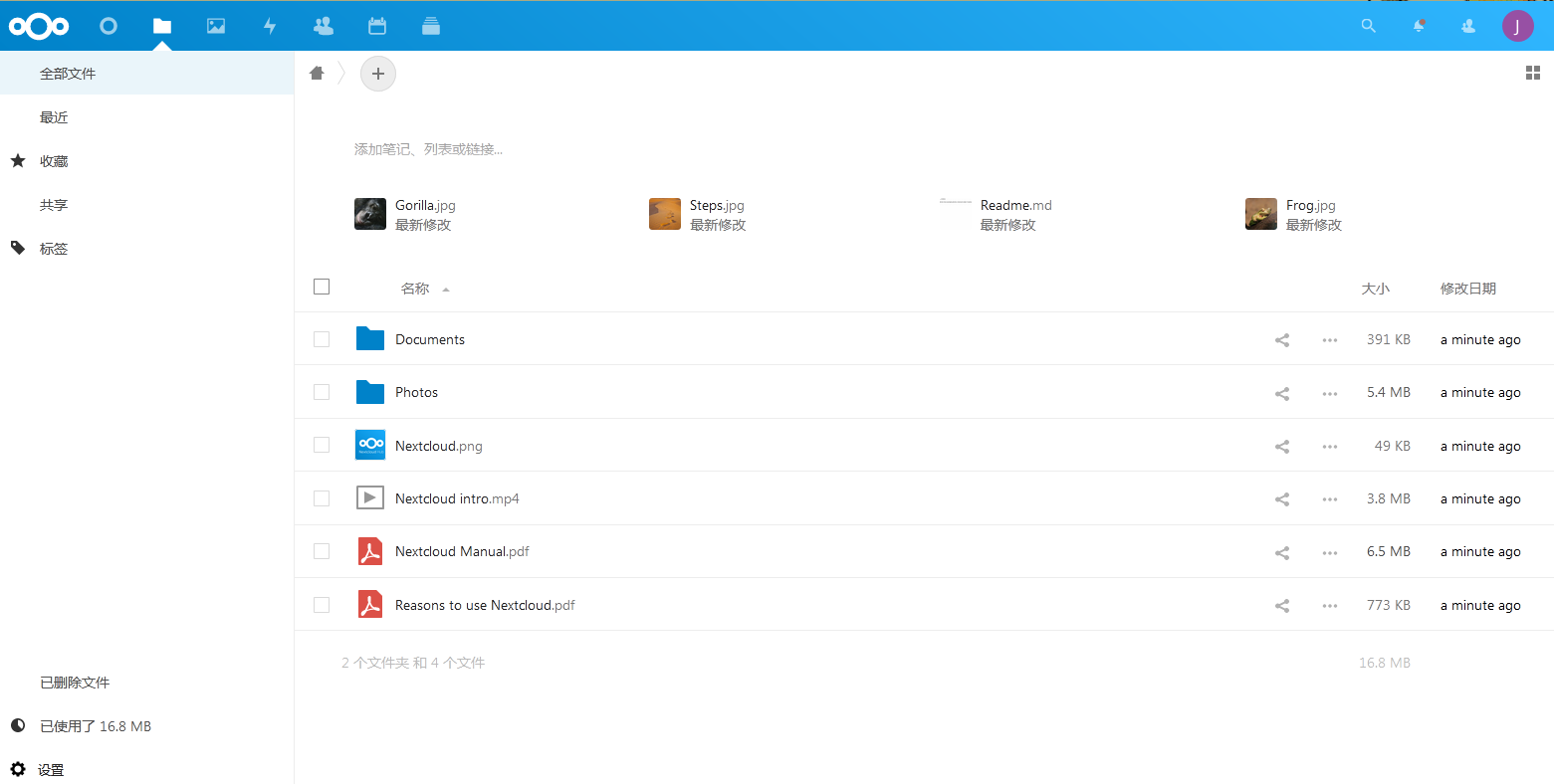1554x784 pixels.
Task: Tick the select-all files checkbox
Action: click(x=322, y=288)
